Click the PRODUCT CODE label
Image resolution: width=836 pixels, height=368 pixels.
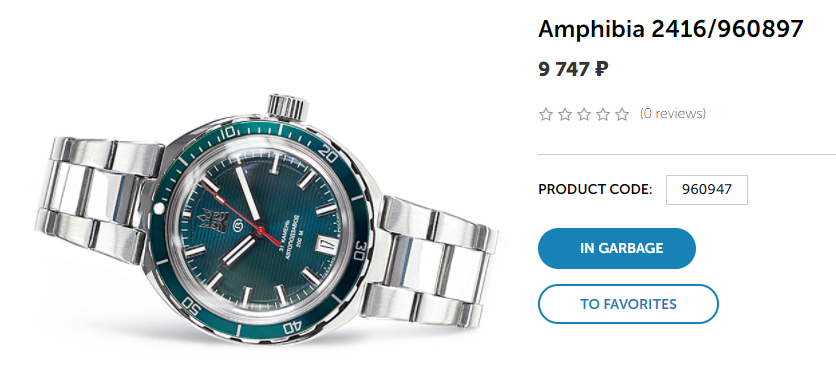pyautogui.click(x=595, y=189)
